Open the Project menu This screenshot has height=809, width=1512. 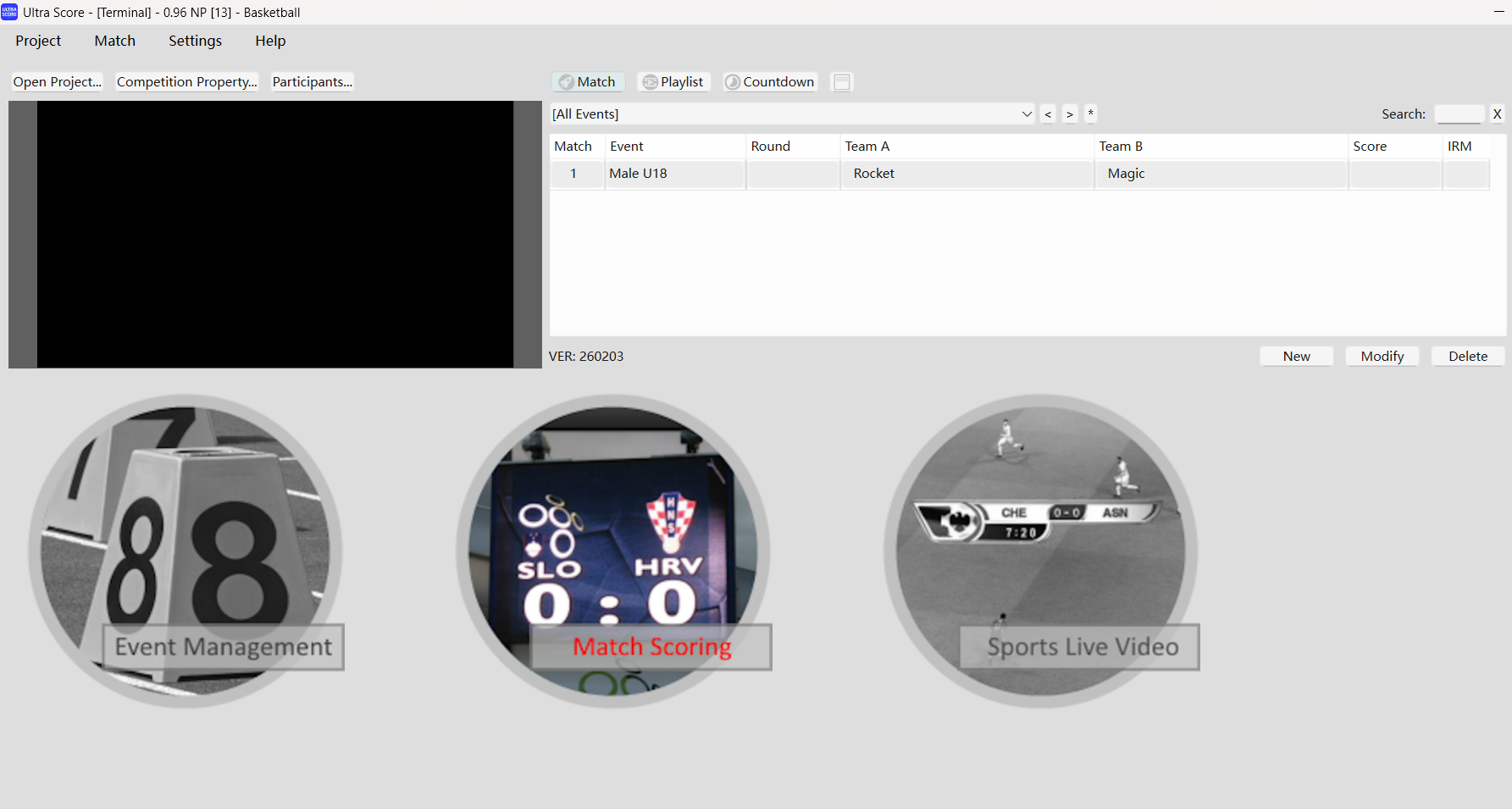click(x=38, y=41)
